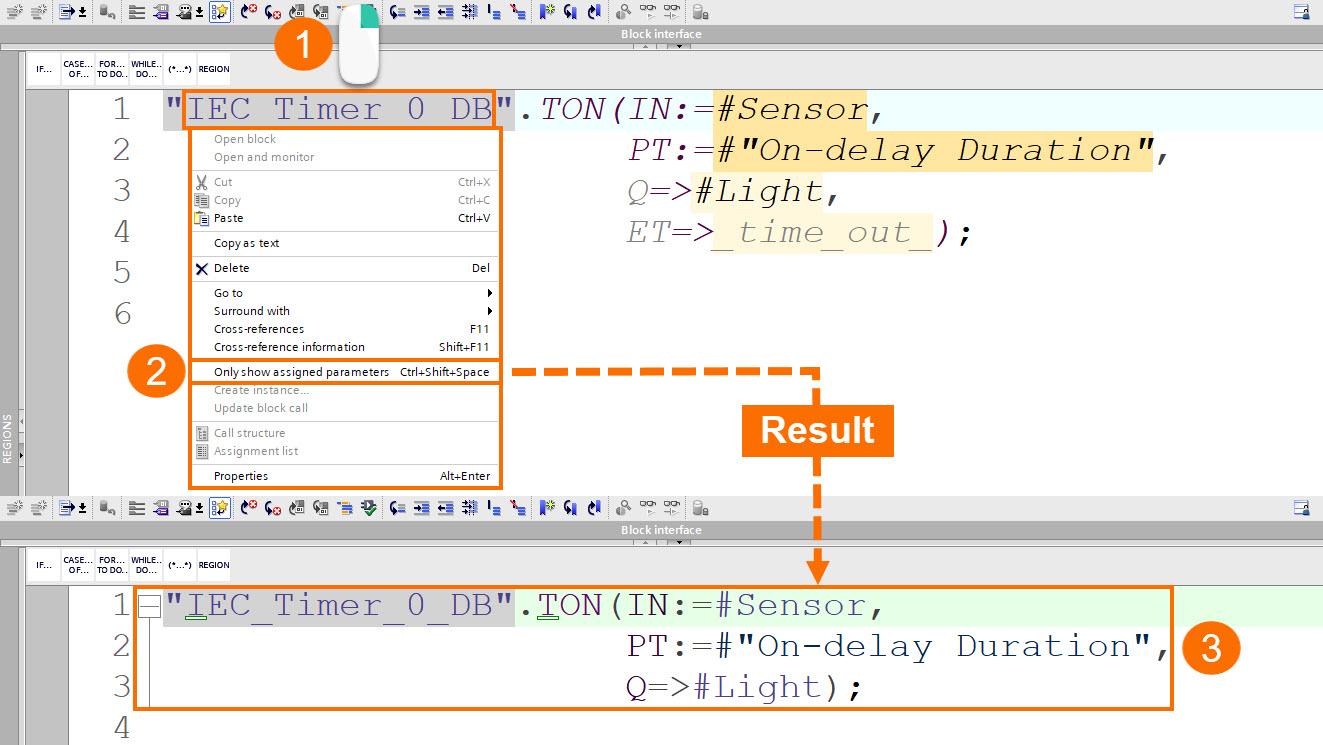The height and width of the screenshot is (745, 1323).
Task: Click the go-to-line icon in the upper toolbar
Action: tap(66, 12)
